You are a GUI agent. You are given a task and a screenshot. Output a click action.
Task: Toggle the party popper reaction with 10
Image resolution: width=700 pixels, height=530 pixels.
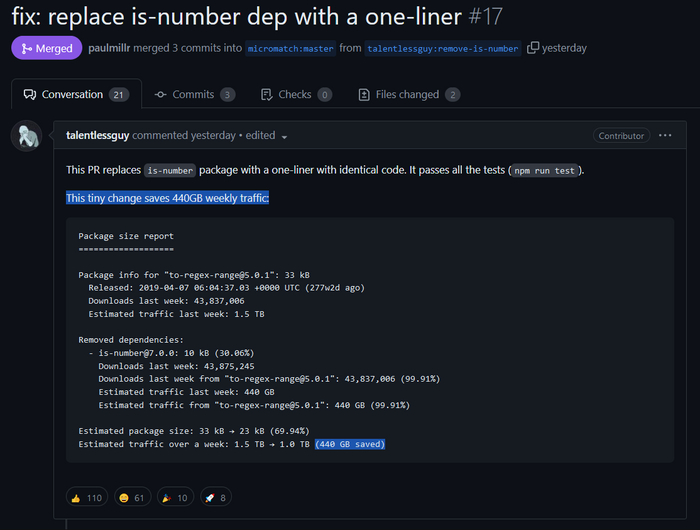(175, 497)
